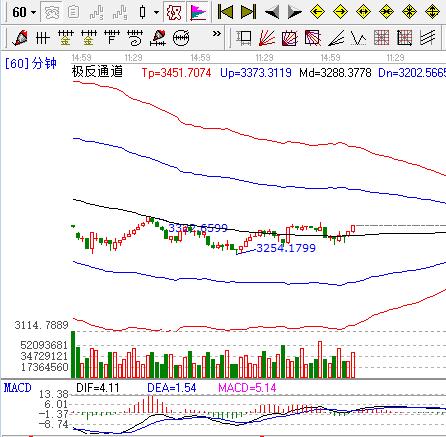Select the red fan lines tool

point(267,38)
